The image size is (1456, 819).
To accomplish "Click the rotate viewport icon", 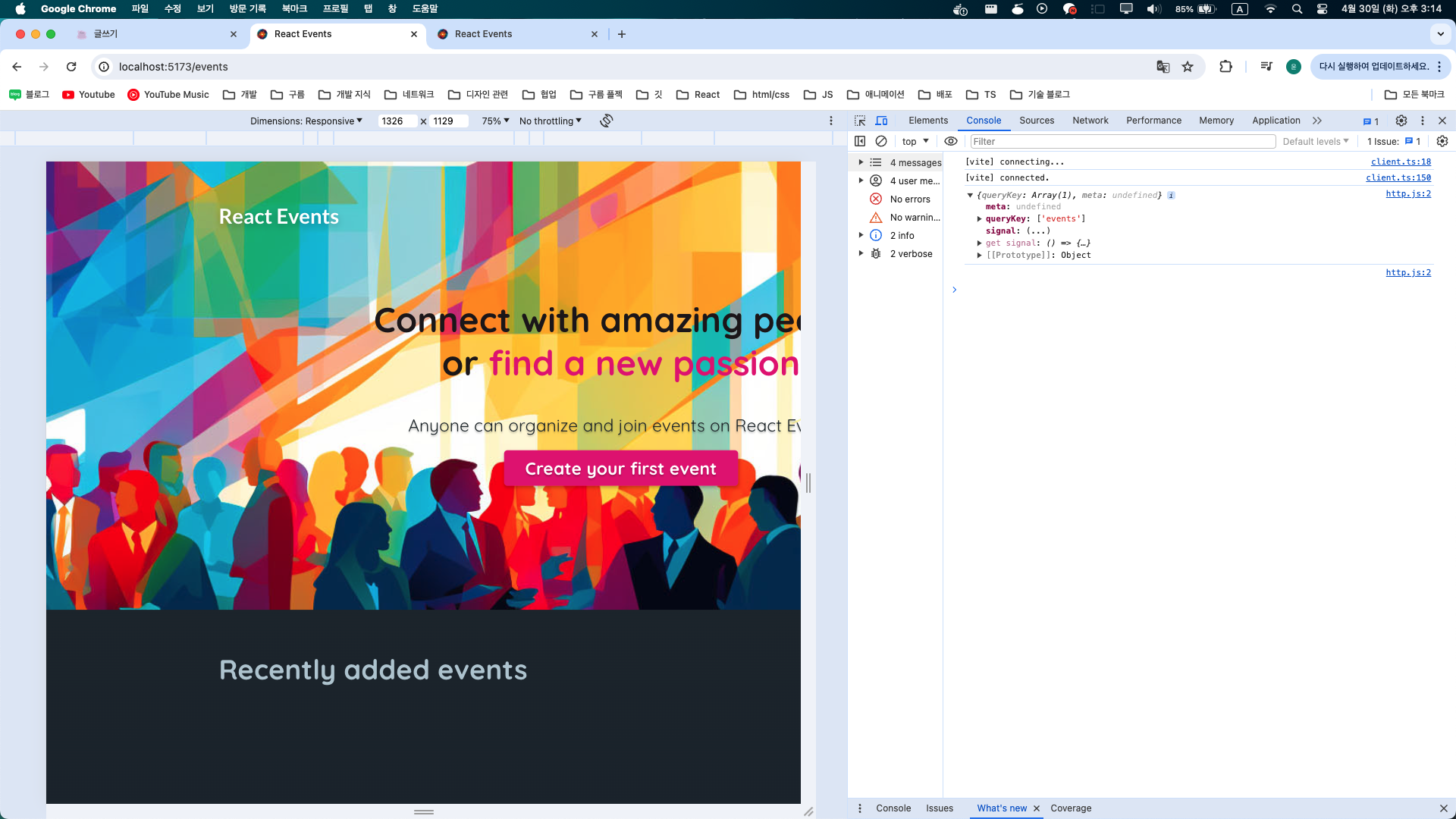I will (606, 121).
